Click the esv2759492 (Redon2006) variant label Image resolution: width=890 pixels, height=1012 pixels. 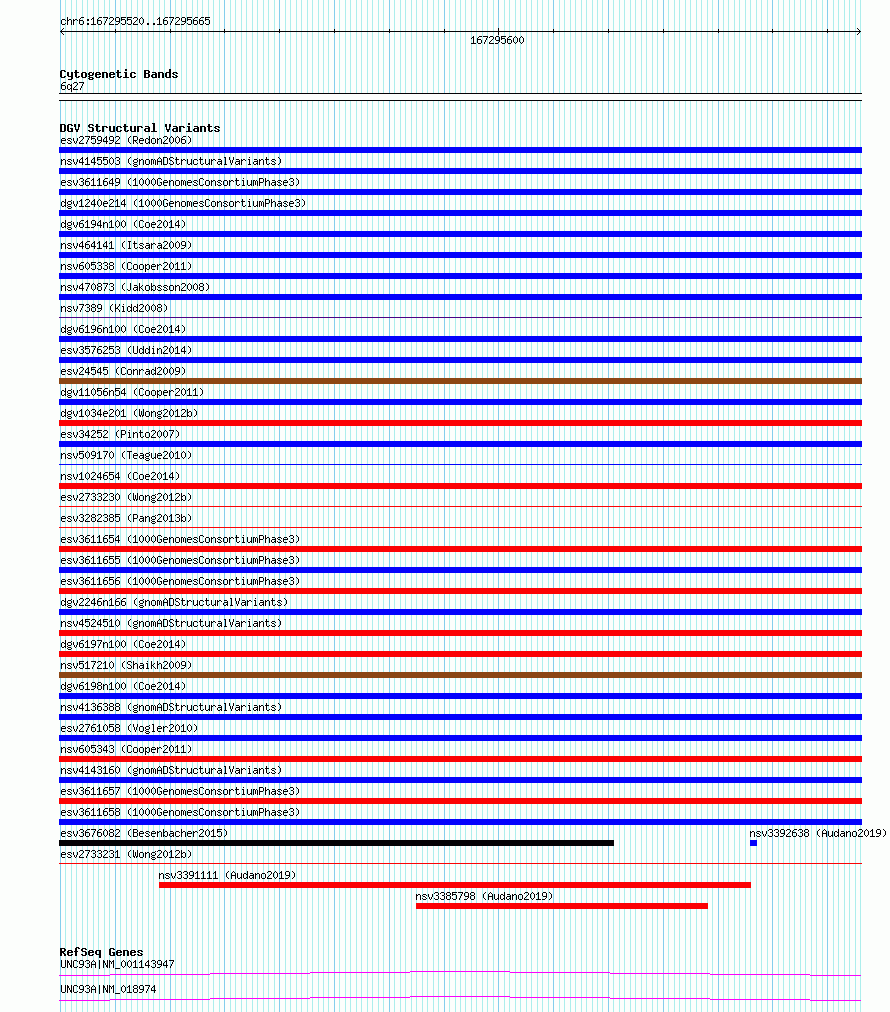[x=126, y=140]
